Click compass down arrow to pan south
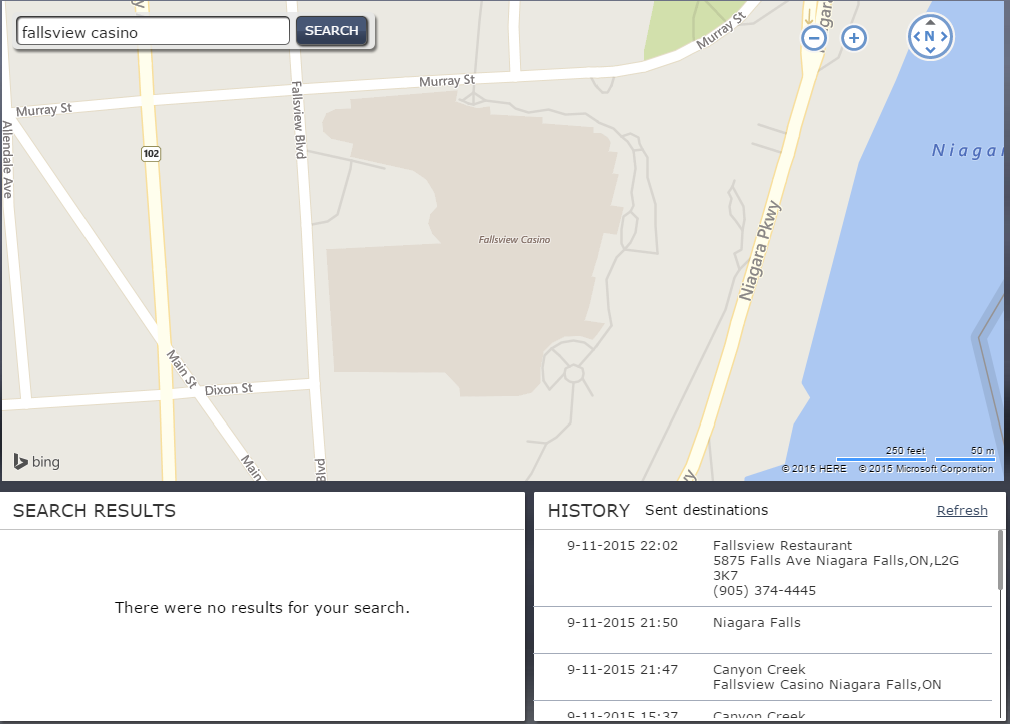The width and height of the screenshot is (1010, 724). [x=930, y=50]
